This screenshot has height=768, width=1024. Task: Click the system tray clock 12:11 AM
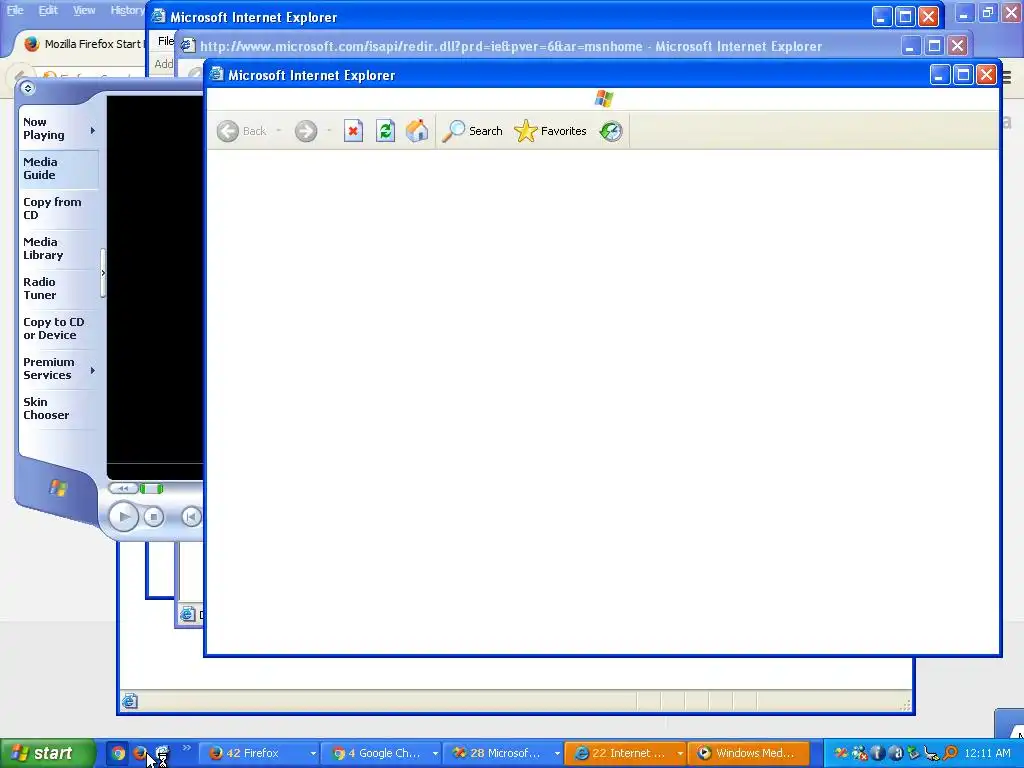[987, 753]
